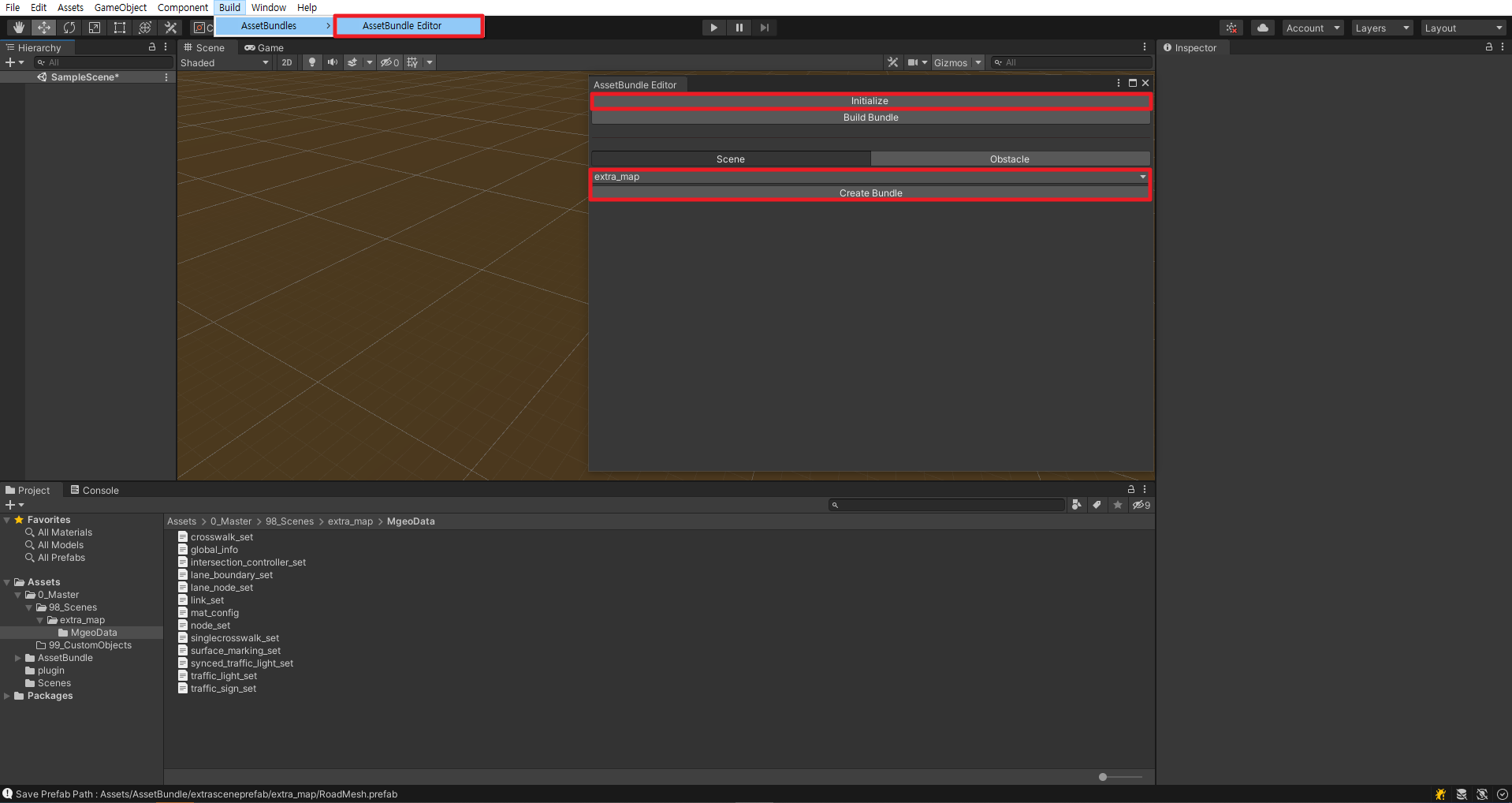Viewport: 1512px width, 803px height.
Task: Open the Build menu
Action: pyautogui.click(x=229, y=8)
